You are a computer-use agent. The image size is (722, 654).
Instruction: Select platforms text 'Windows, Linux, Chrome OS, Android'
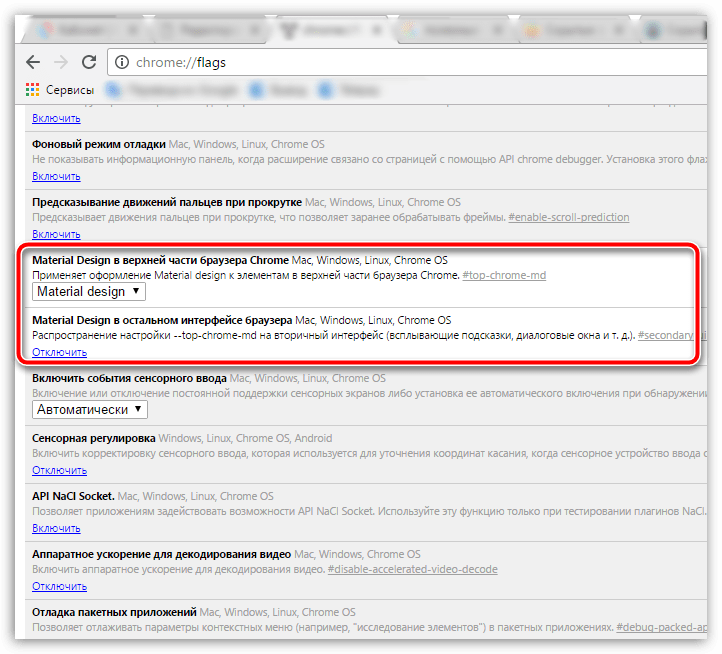(x=245, y=438)
